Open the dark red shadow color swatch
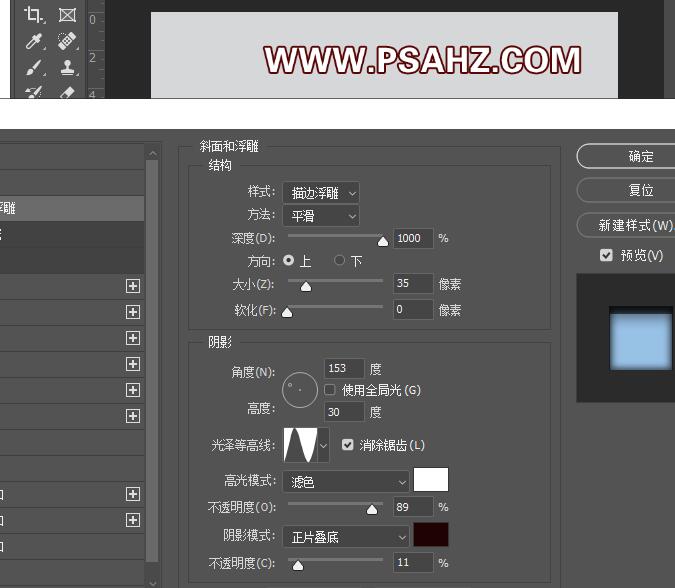The image size is (675, 588). [x=430, y=535]
